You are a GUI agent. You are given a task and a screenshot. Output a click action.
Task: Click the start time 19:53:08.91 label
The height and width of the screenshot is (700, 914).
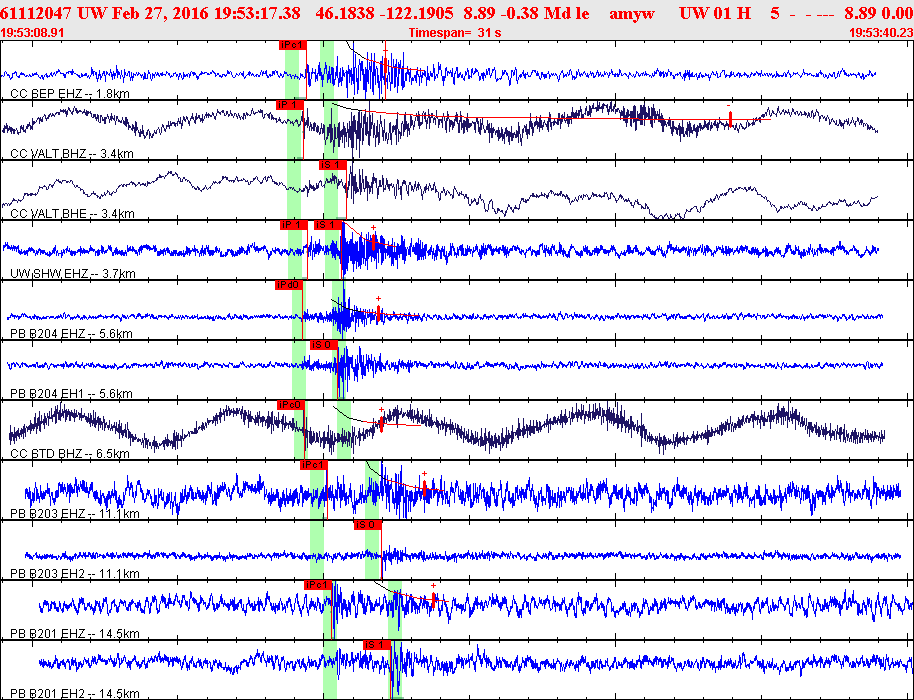pos(32,33)
